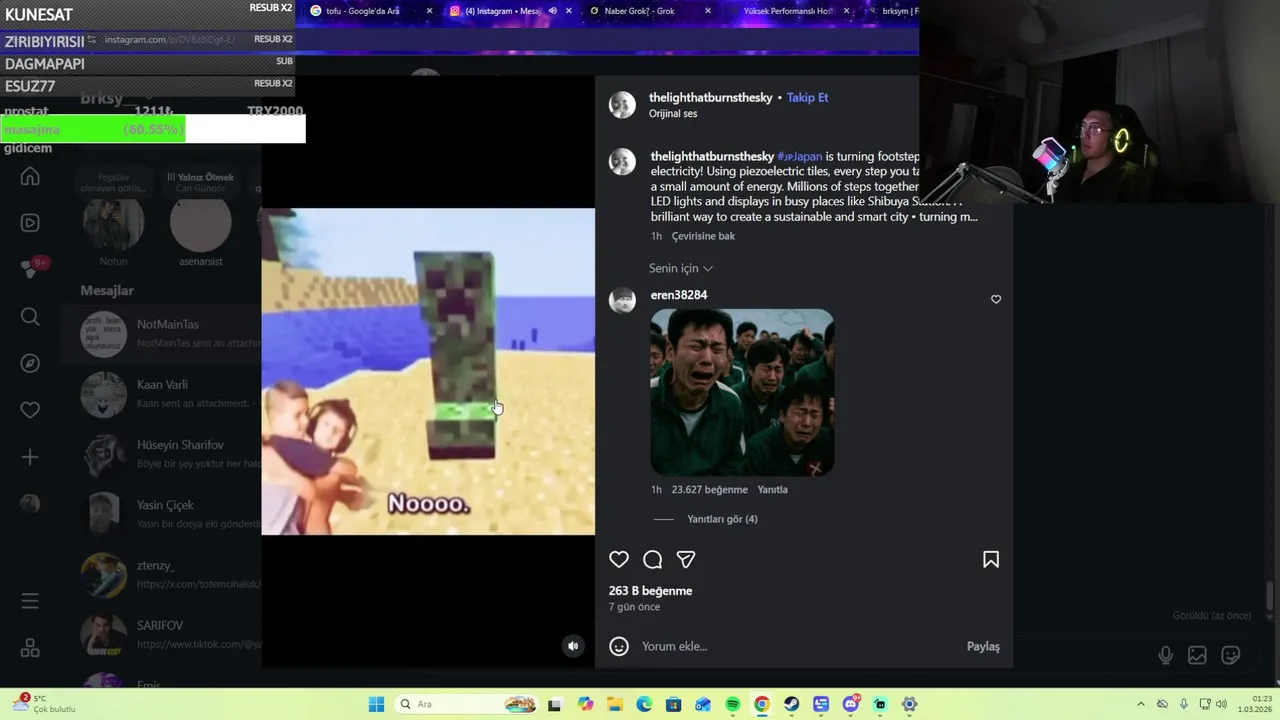This screenshot has height=720, width=1280.
Task: Open the Windows Start menu
Action: (x=376, y=704)
